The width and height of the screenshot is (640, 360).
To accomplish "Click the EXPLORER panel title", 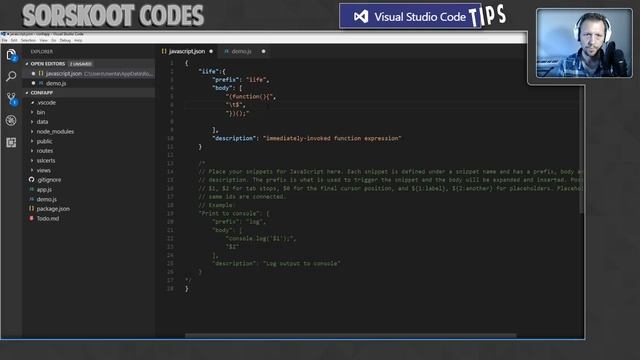I will (42, 52).
